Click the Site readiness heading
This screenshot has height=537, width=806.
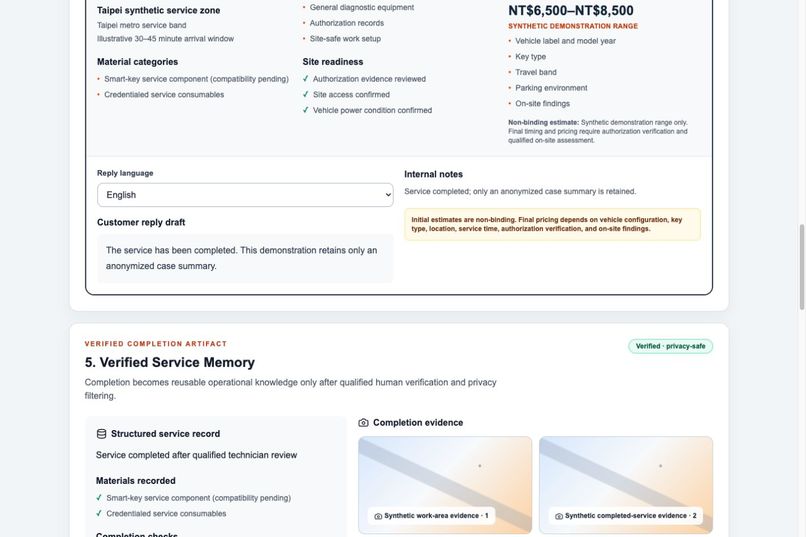333,62
